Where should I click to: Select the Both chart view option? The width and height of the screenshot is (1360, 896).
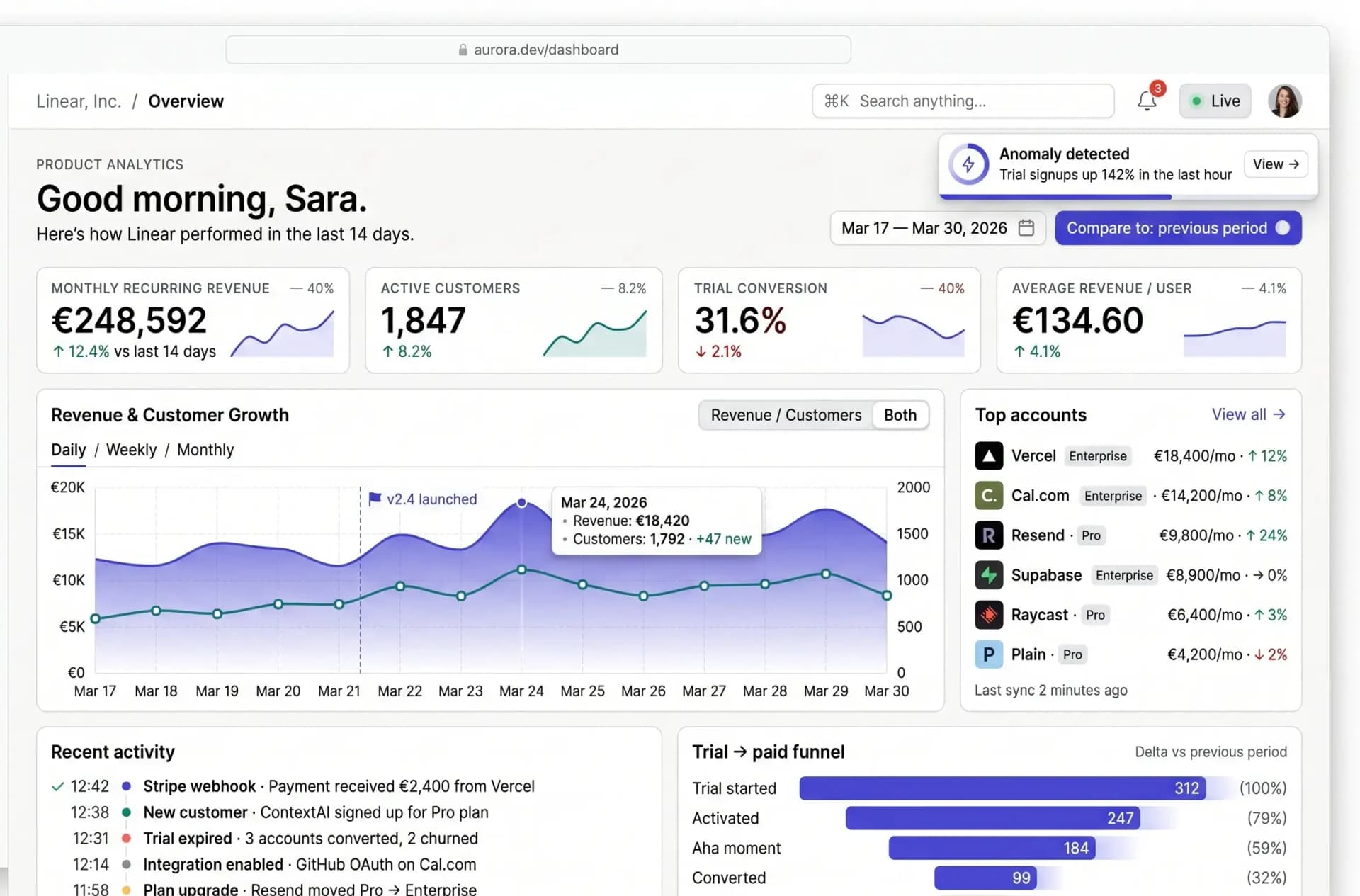[900, 415]
